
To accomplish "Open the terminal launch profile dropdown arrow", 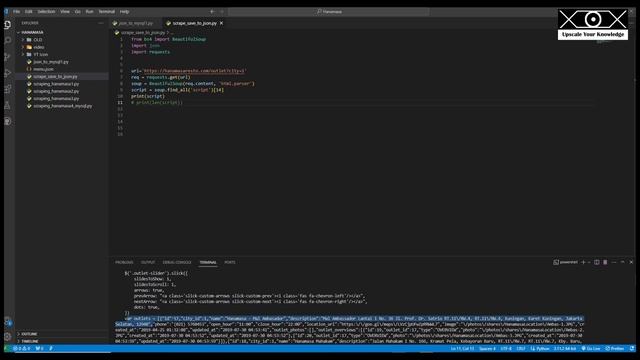I will [589, 262].
